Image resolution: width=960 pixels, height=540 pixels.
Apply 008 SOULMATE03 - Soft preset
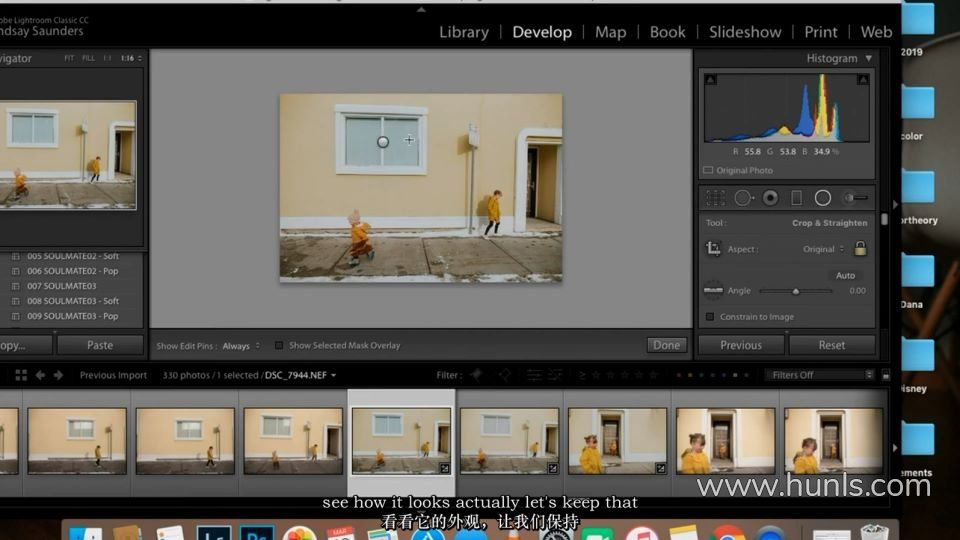[73, 301]
